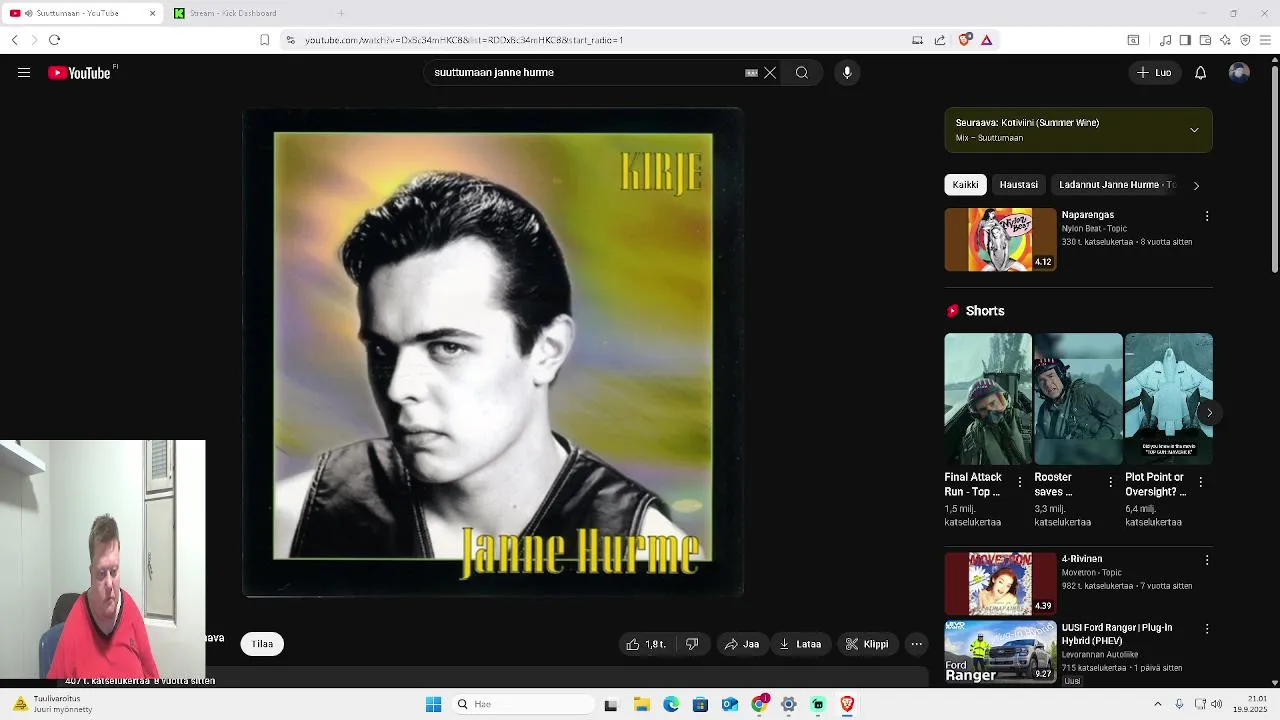Open options for 4-Rivinen video

pos(1207,560)
